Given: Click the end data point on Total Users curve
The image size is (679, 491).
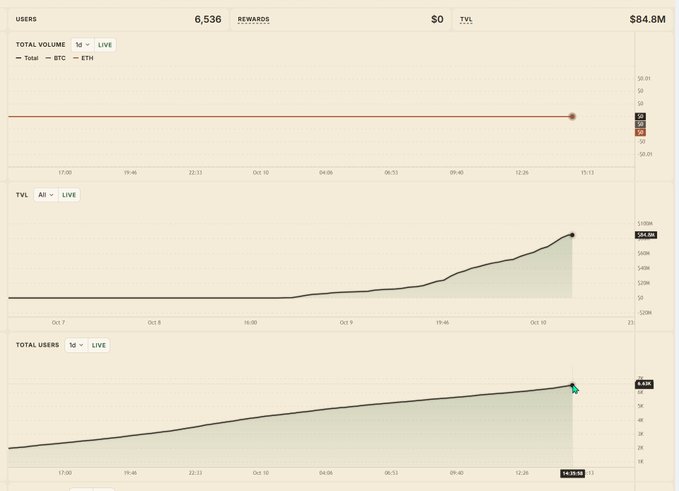Looking at the screenshot, I should click(572, 385).
